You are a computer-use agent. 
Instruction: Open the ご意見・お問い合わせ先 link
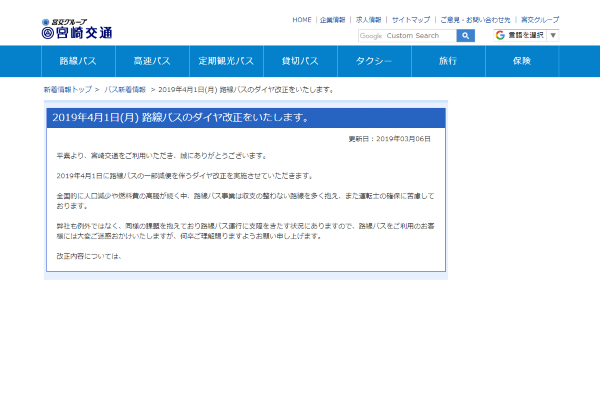[x=475, y=20]
